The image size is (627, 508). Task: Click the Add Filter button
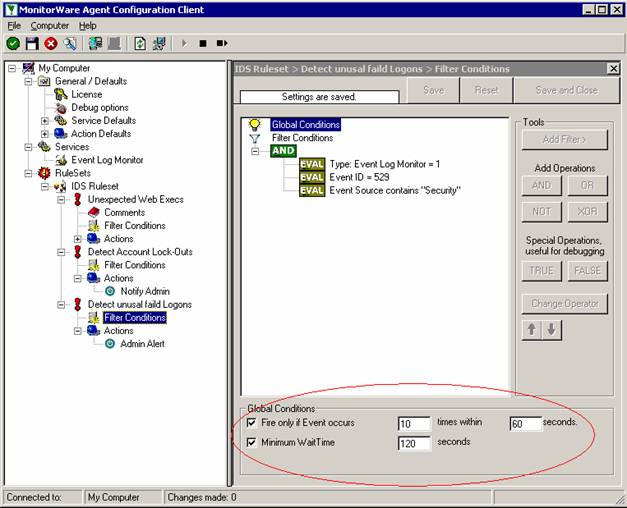tap(565, 140)
